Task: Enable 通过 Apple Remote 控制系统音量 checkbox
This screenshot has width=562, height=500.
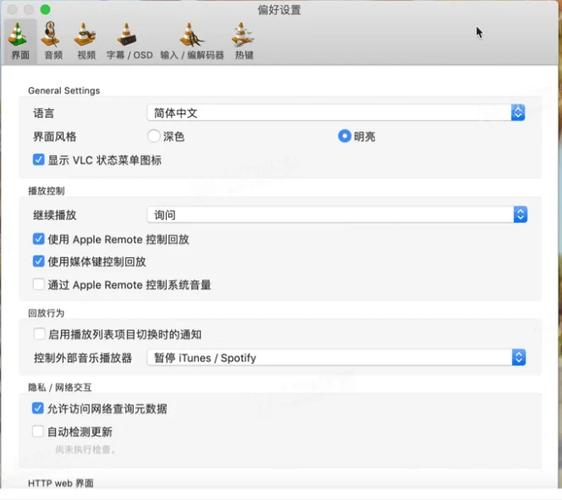Action: click(38, 284)
